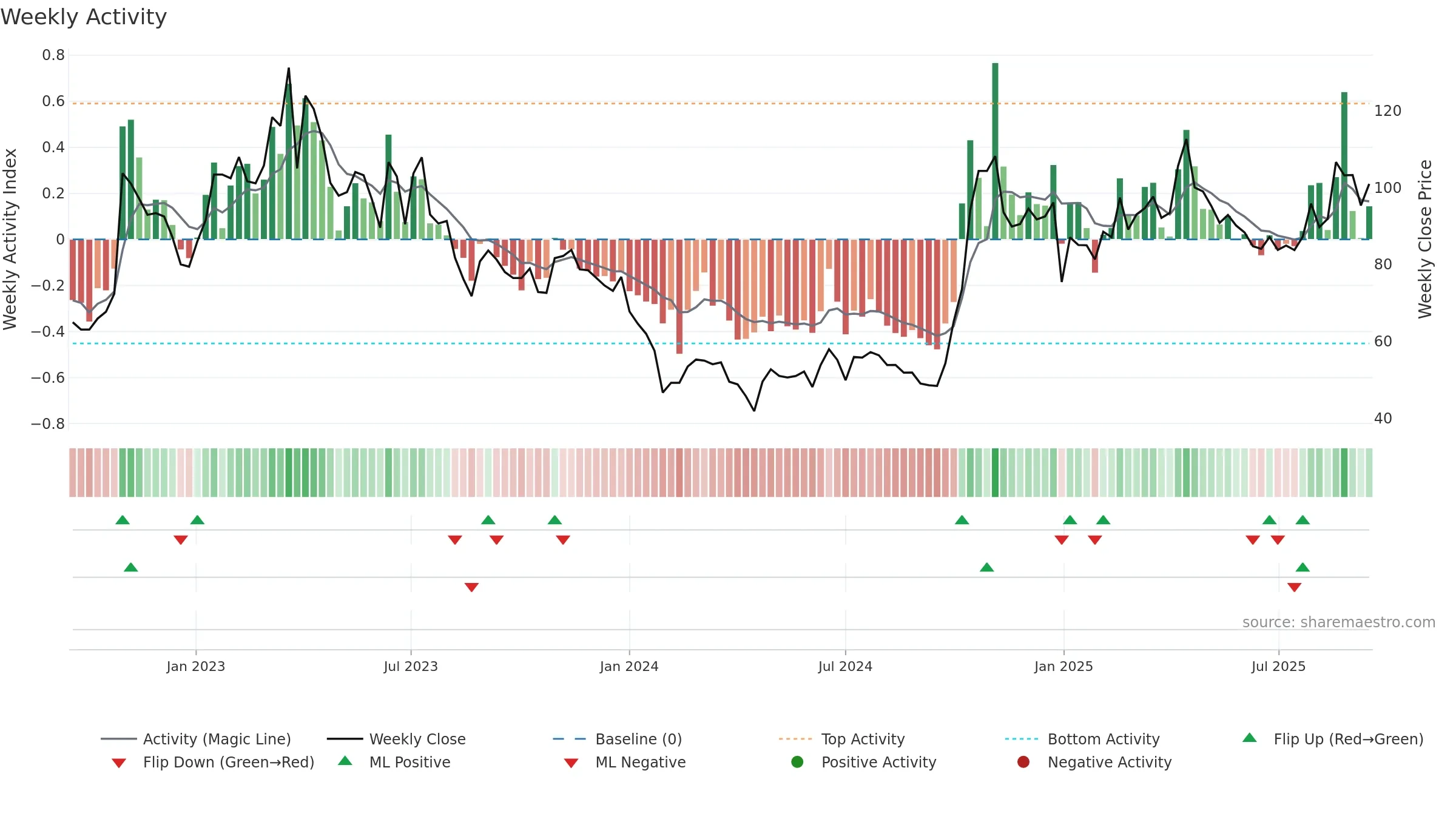Toggle the ML Positive legend entry
1456x819 pixels.
pos(394,762)
